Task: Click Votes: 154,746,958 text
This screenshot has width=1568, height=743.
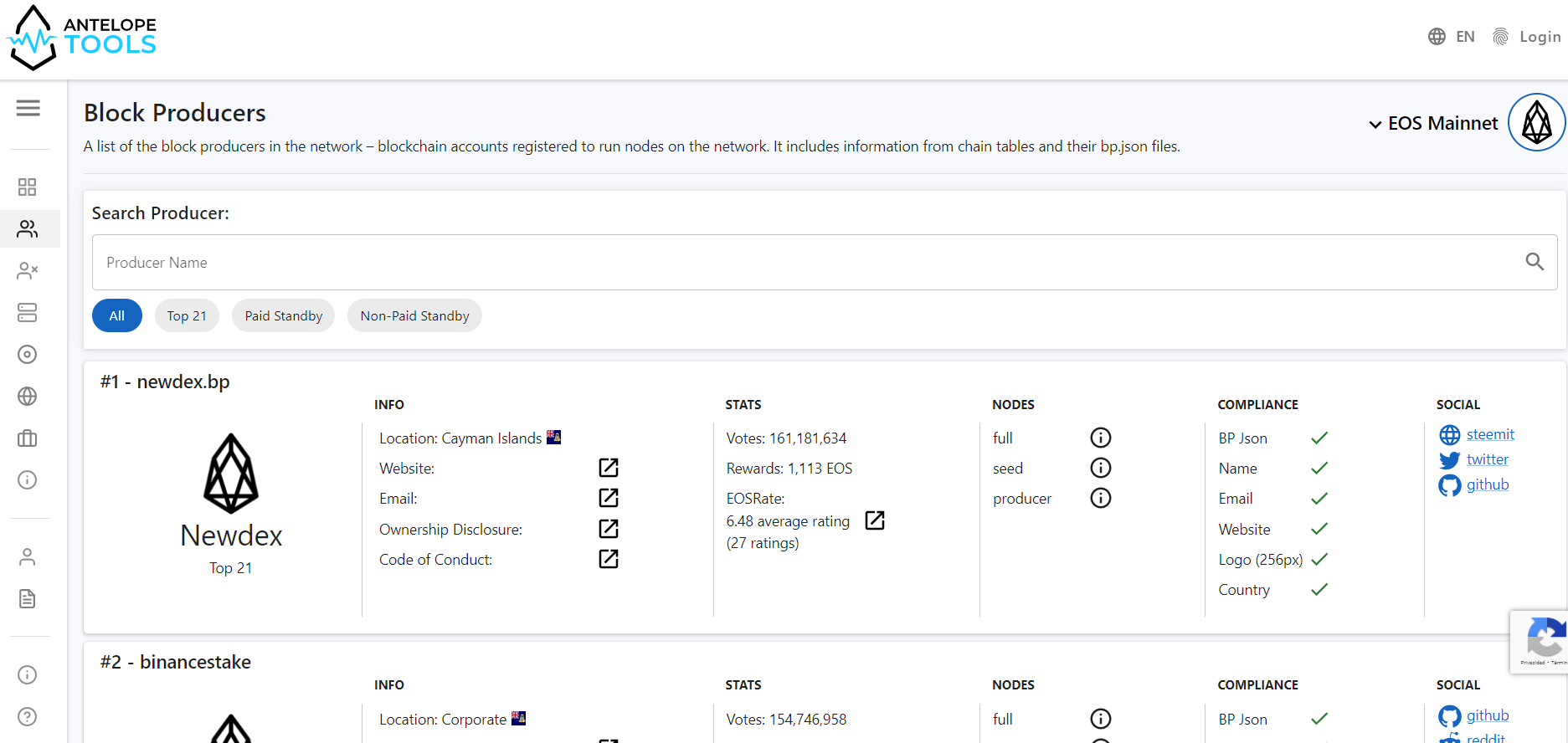Action: point(786,719)
